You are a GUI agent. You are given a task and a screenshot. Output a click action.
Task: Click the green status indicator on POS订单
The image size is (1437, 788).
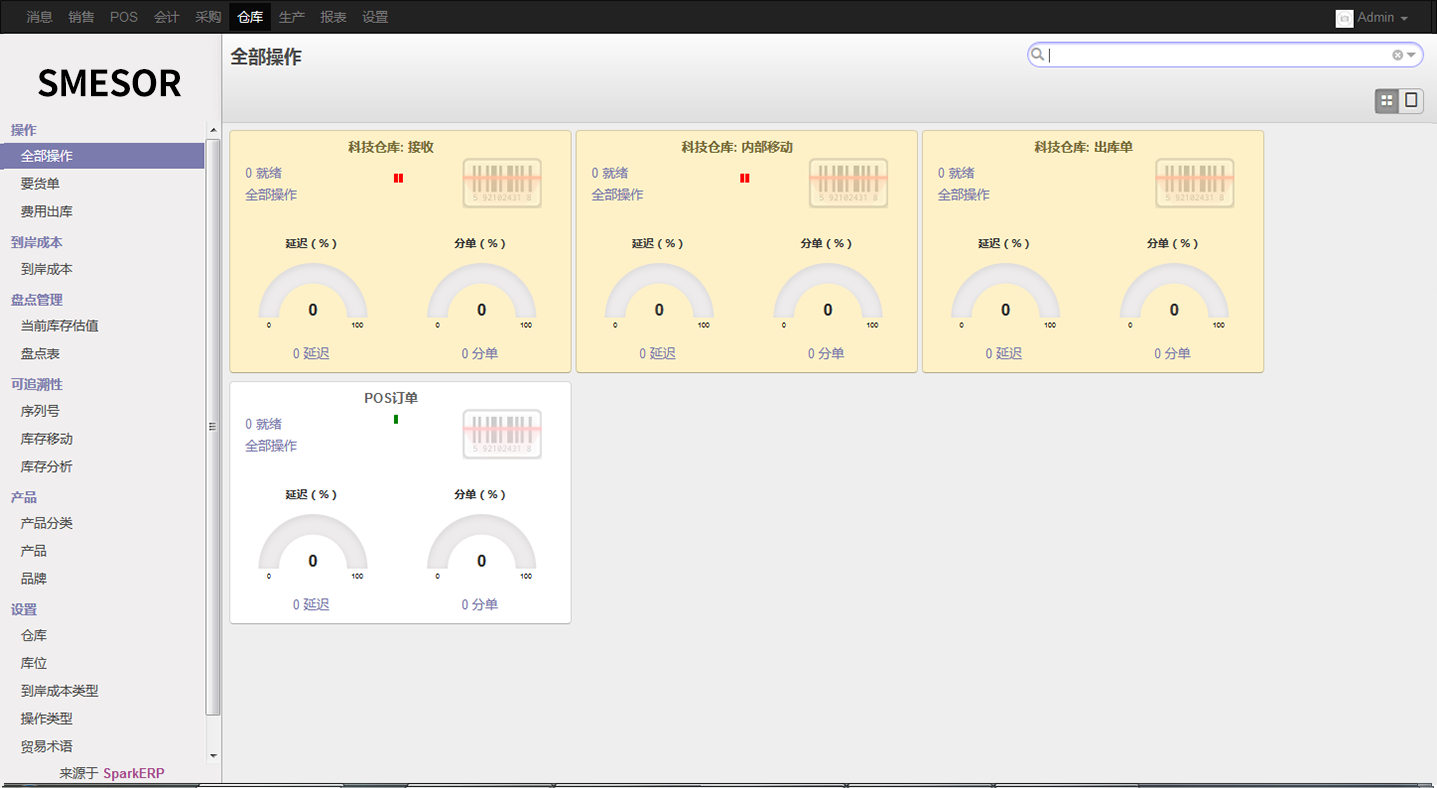click(396, 419)
